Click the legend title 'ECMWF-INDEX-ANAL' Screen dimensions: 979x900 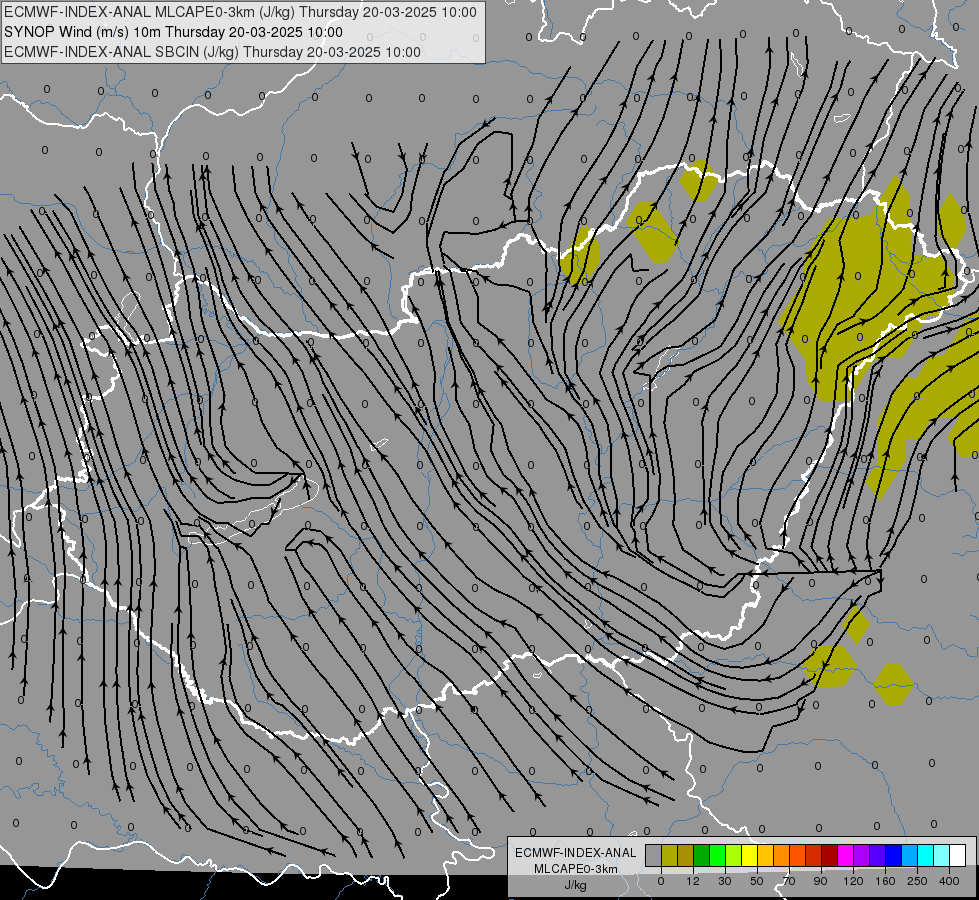pyautogui.click(x=575, y=853)
